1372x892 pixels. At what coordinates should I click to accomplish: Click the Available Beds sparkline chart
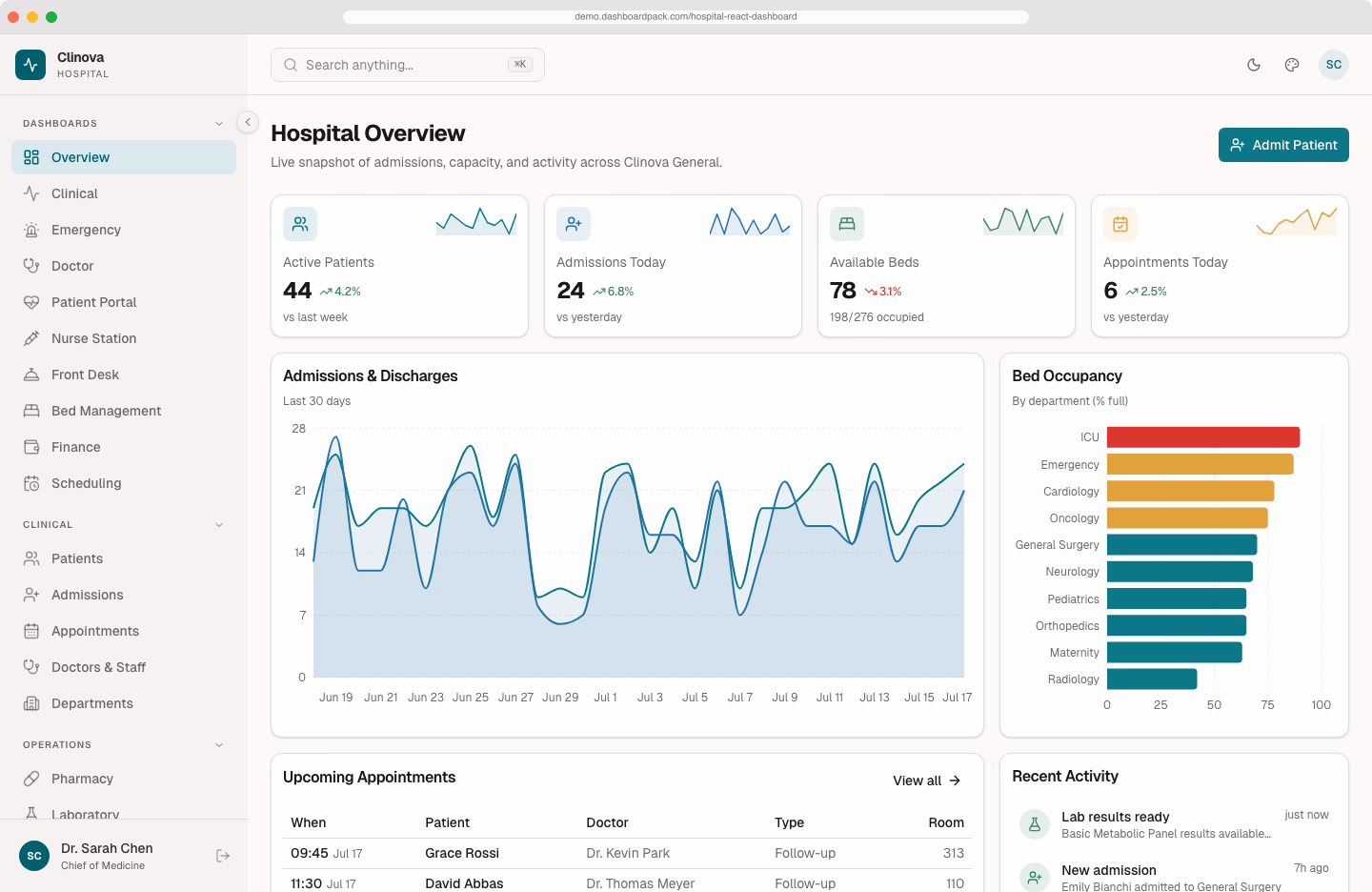click(1023, 222)
